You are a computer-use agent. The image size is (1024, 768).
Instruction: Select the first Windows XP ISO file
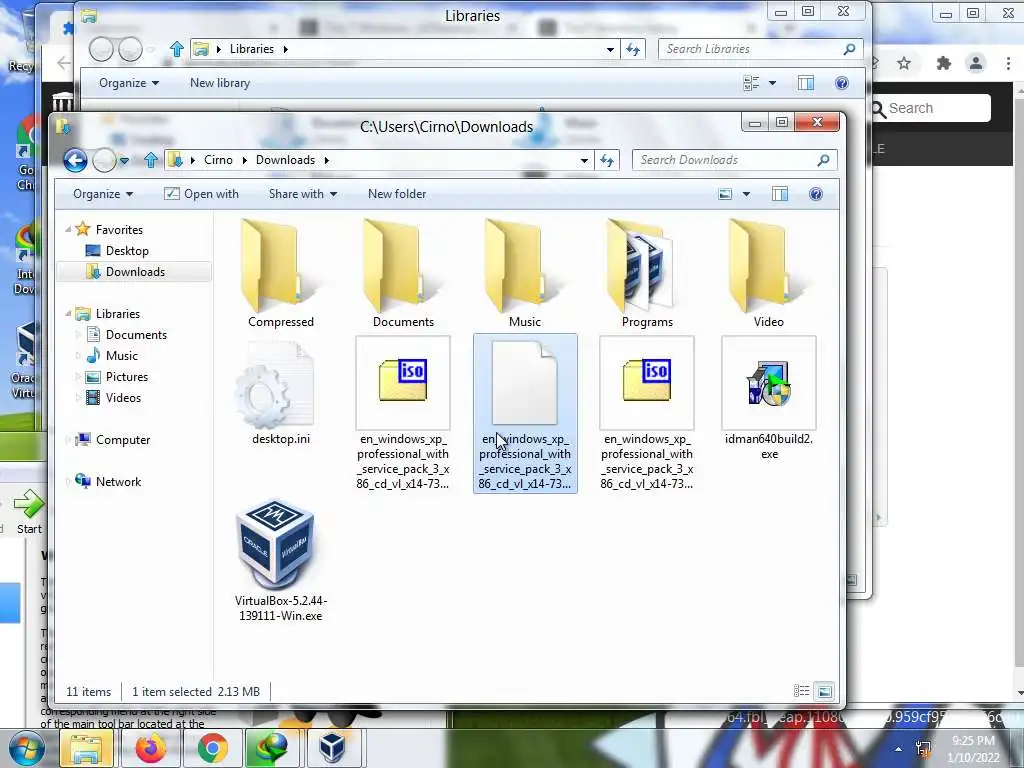pyautogui.click(x=403, y=413)
